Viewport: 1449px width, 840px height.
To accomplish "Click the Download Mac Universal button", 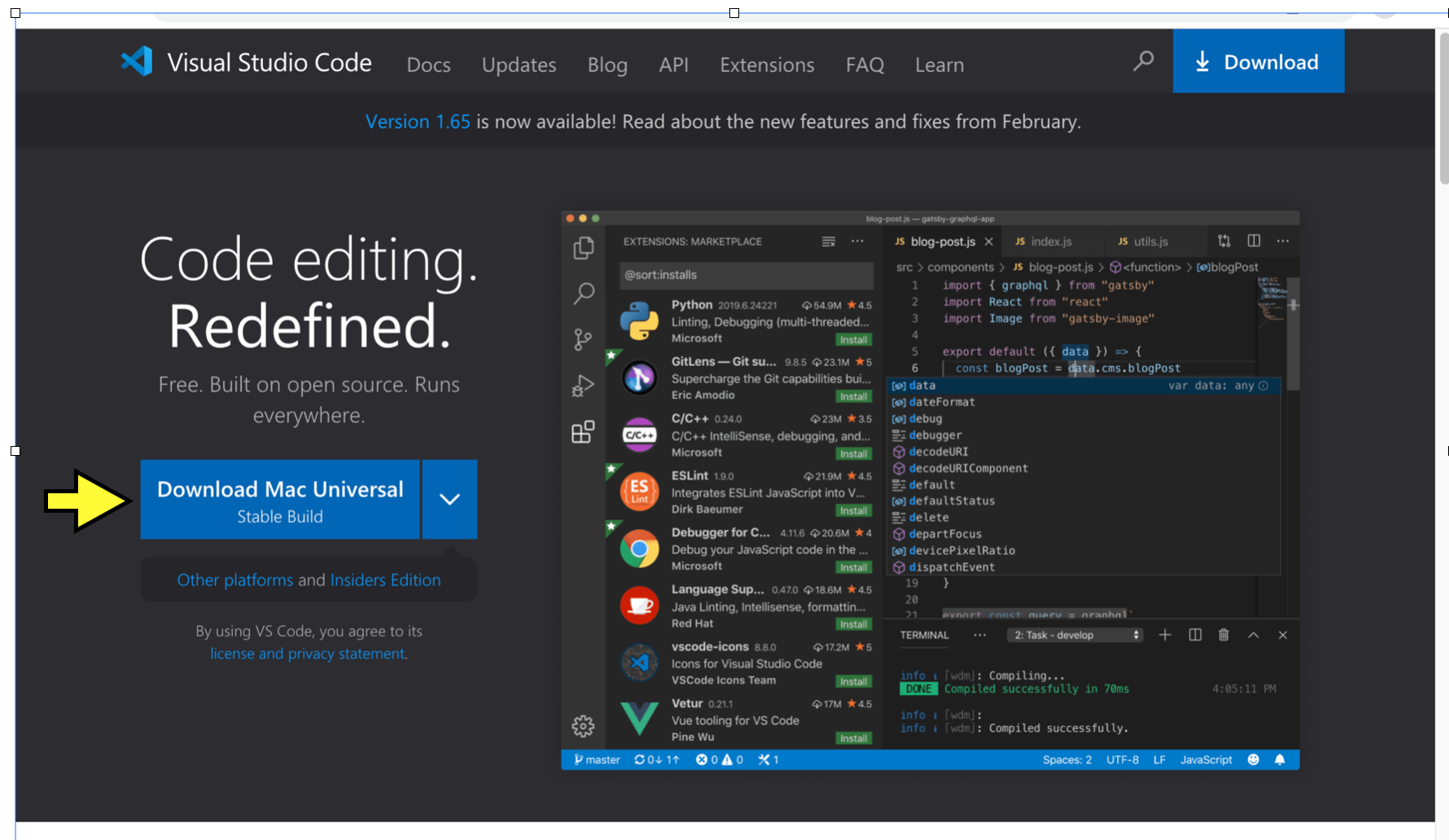I will point(280,499).
